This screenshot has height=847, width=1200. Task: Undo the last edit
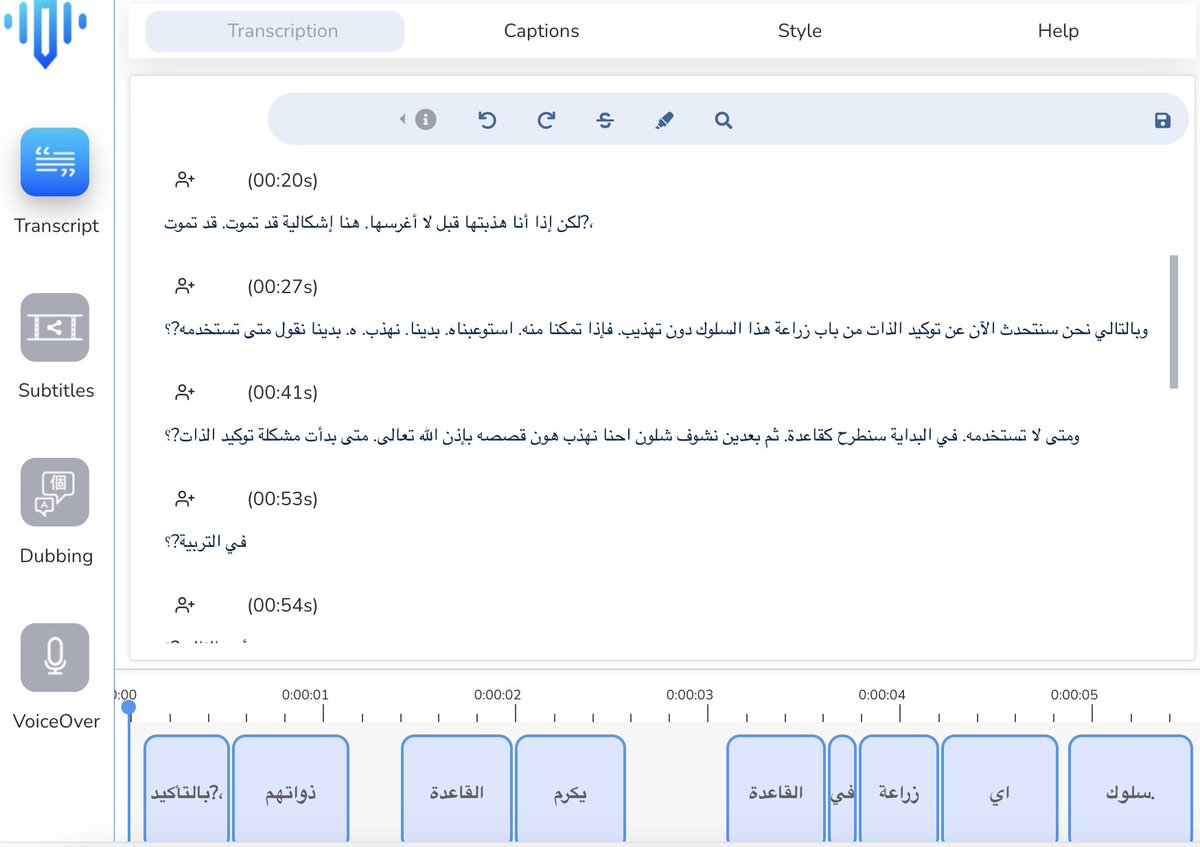coord(487,120)
